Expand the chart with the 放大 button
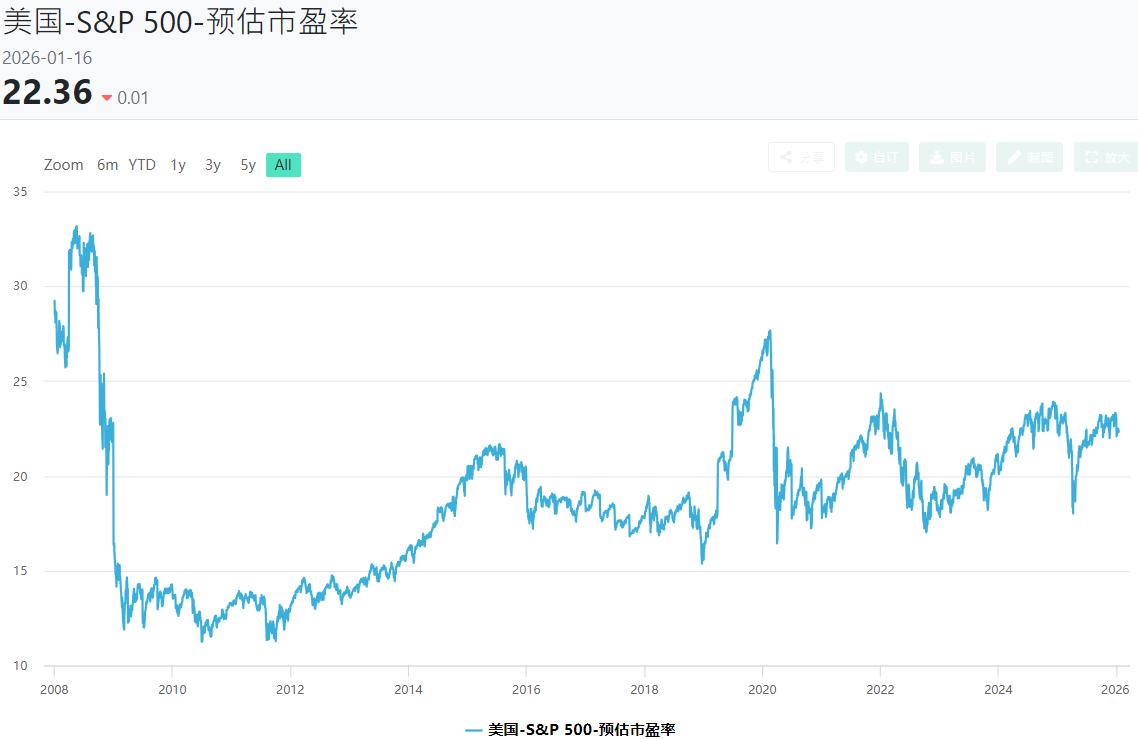 tap(1106, 157)
